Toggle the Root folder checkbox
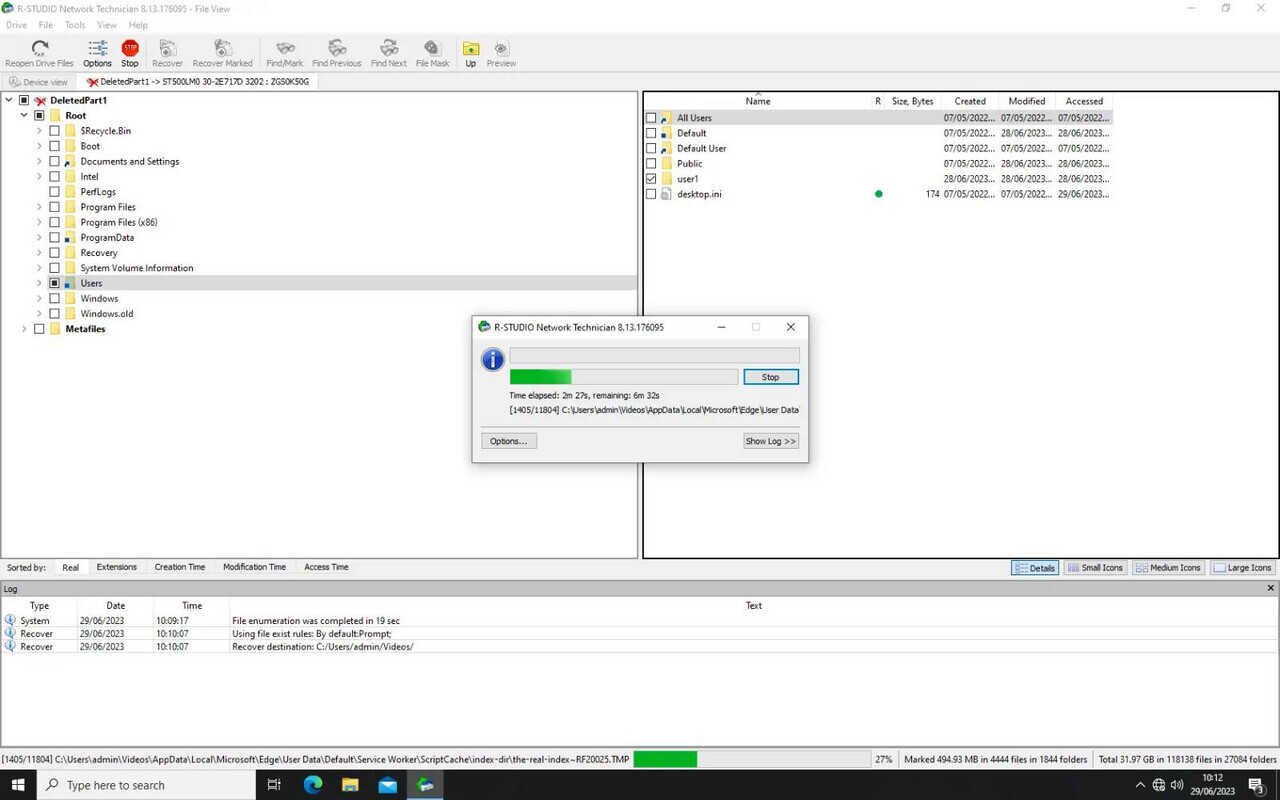The width and height of the screenshot is (1280, 800). coord(39,116)
